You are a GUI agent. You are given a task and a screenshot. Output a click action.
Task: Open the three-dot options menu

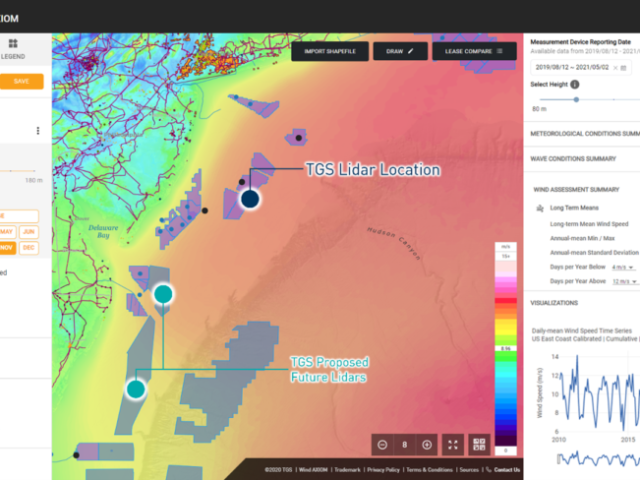pos(38,131)
